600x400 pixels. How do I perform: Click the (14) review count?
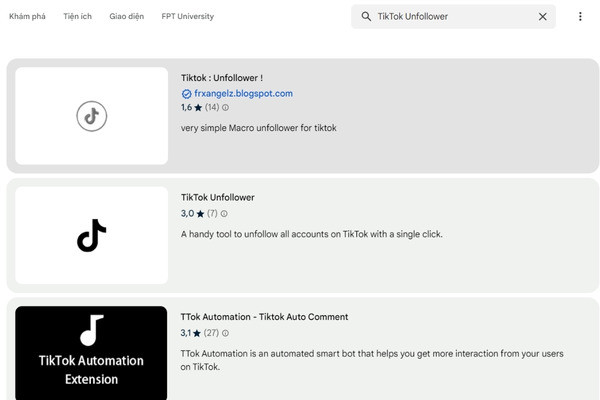tap(212, 108)
